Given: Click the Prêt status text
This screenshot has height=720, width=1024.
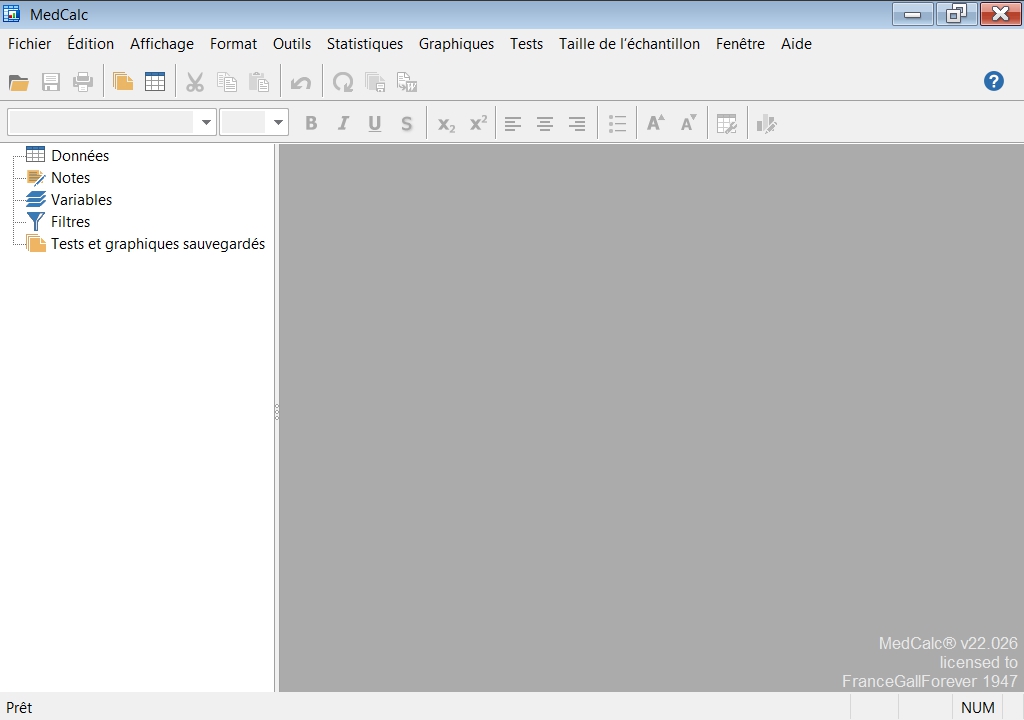Looking at the screenshot, I should [19, 708].
